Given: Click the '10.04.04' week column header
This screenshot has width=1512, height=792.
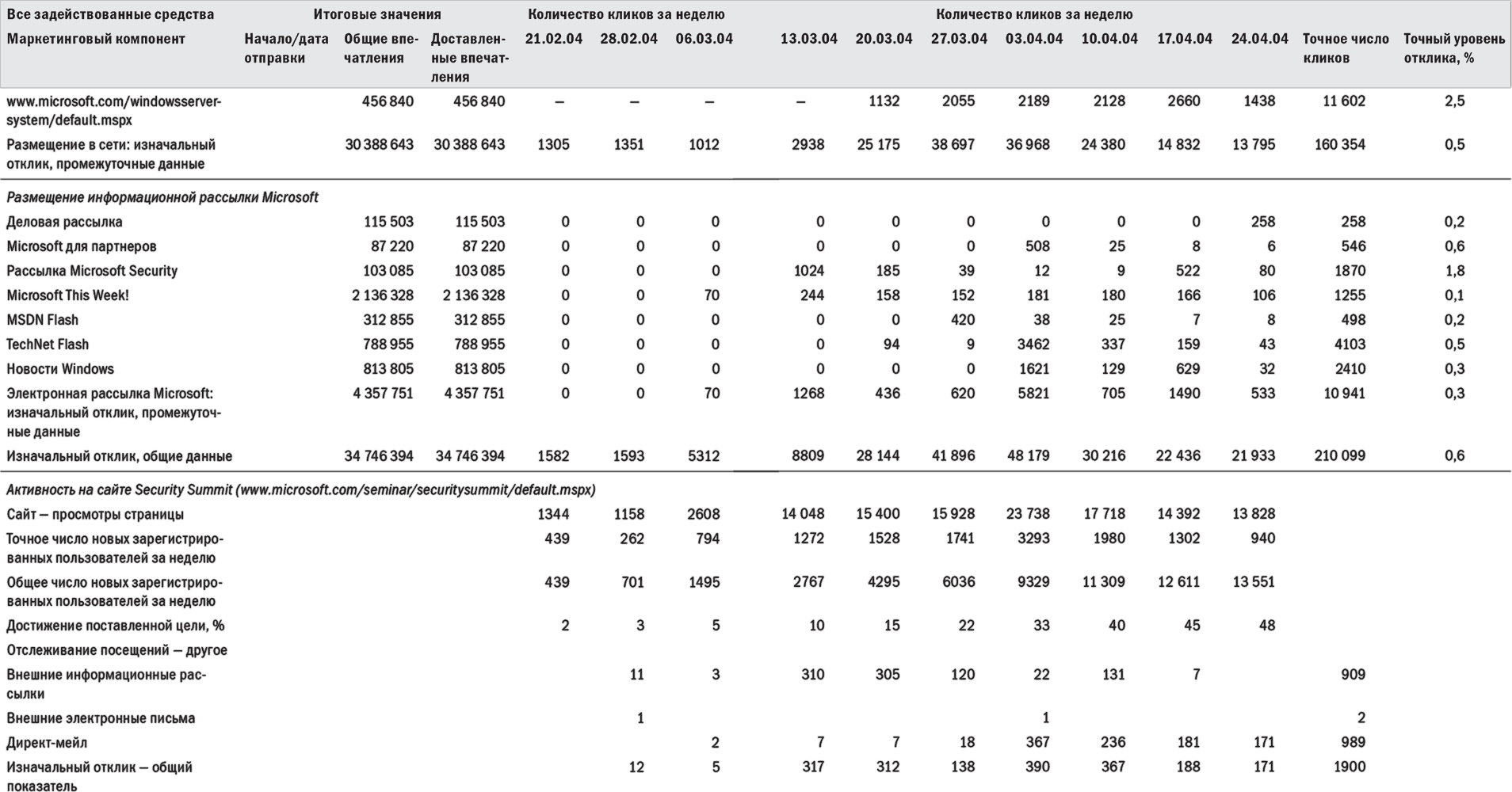Looking at the screenshot, I should coord(1109,39).
